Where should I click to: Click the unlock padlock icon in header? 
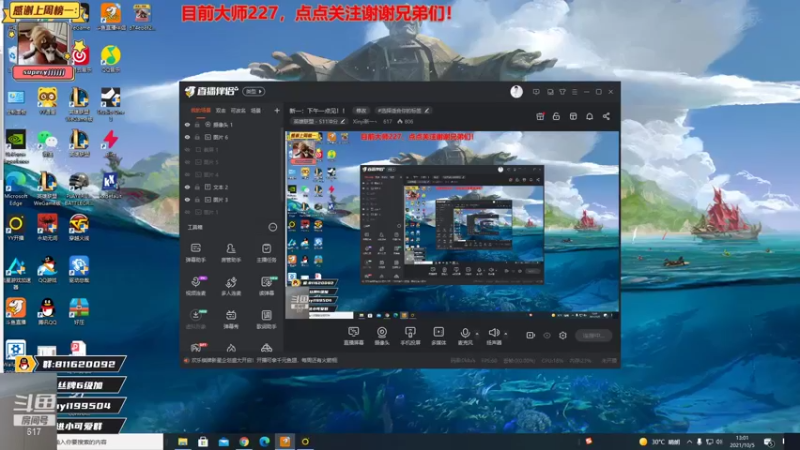(556, 116)
